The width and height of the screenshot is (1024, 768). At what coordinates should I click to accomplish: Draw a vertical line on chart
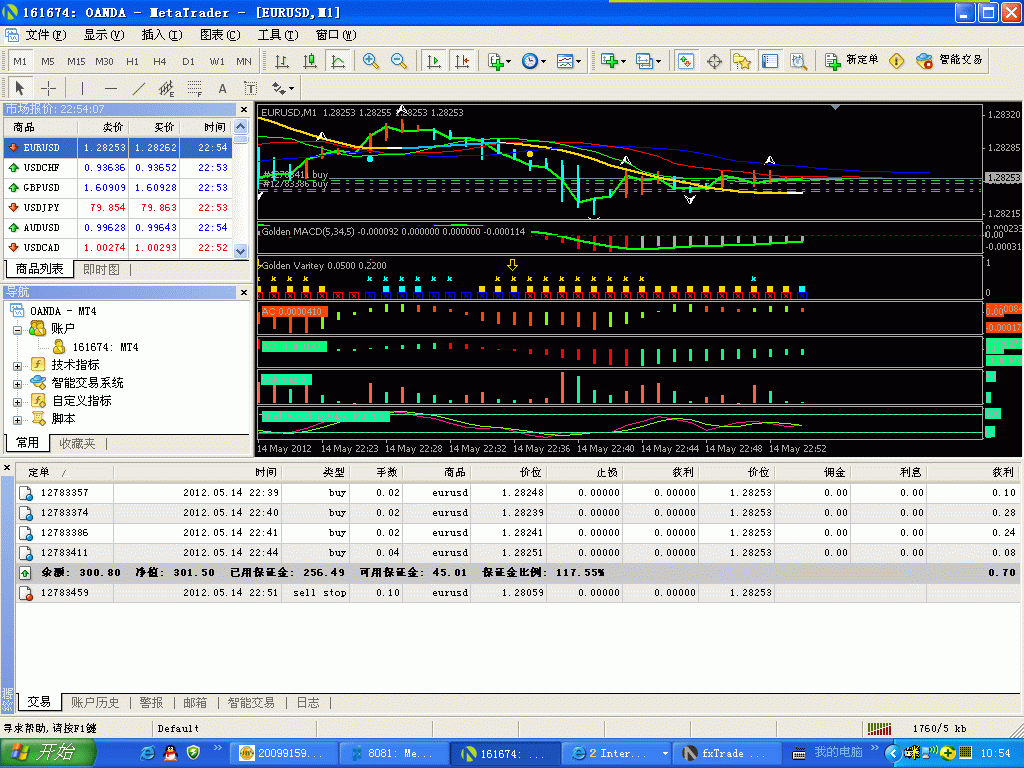click(x=83, y=88)
